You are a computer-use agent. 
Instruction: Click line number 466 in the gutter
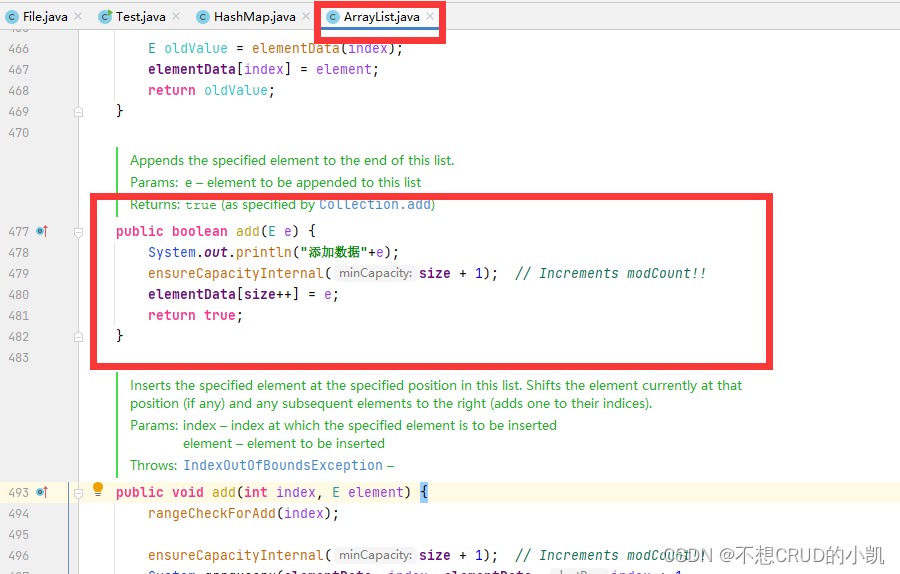[18, 49]
